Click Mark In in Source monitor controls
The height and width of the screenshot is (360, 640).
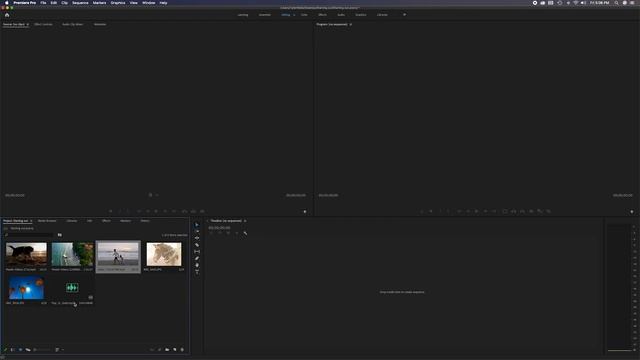coord(120,211)
